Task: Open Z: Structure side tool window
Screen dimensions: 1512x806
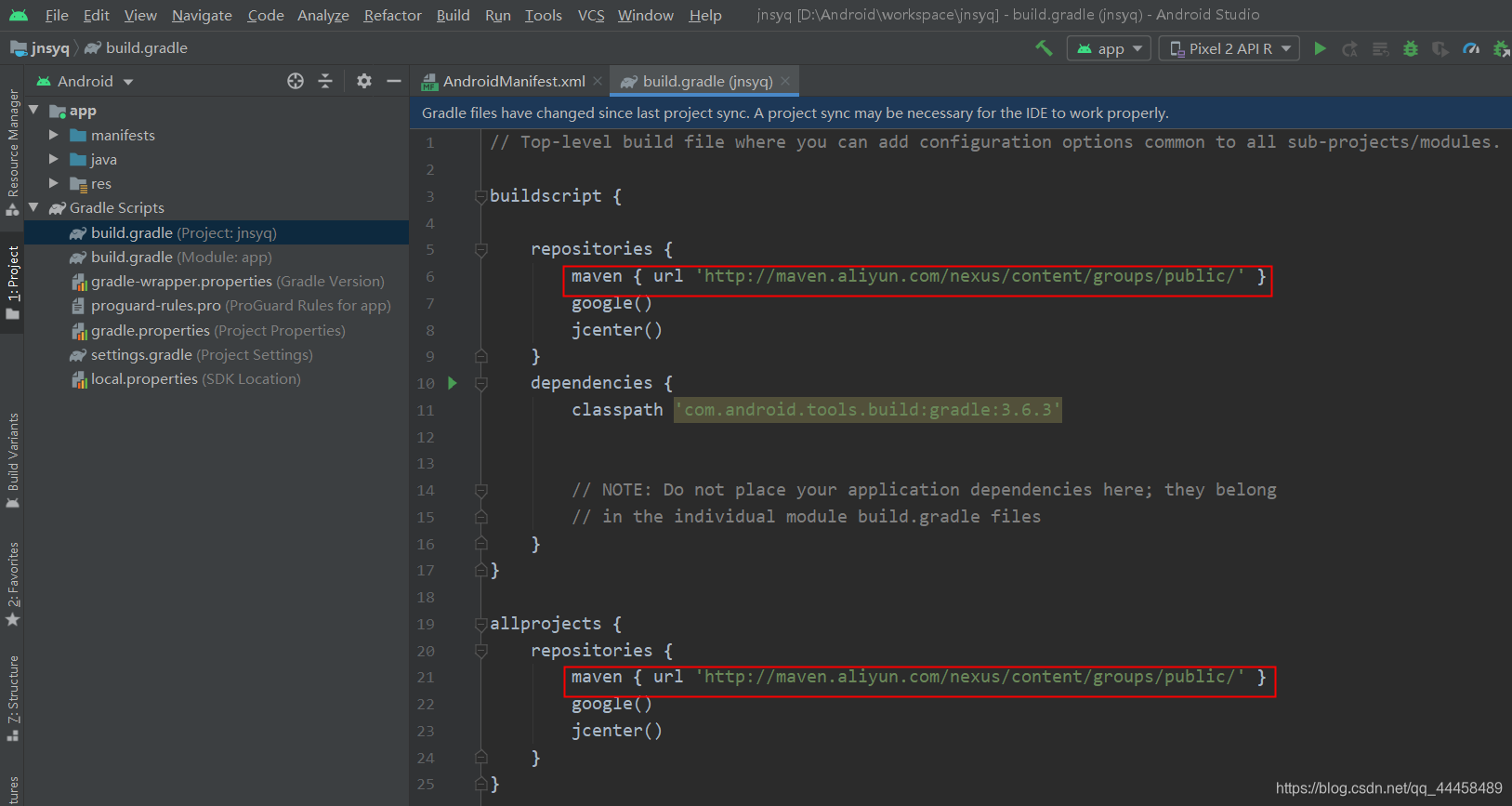Action: coord(12,698)
